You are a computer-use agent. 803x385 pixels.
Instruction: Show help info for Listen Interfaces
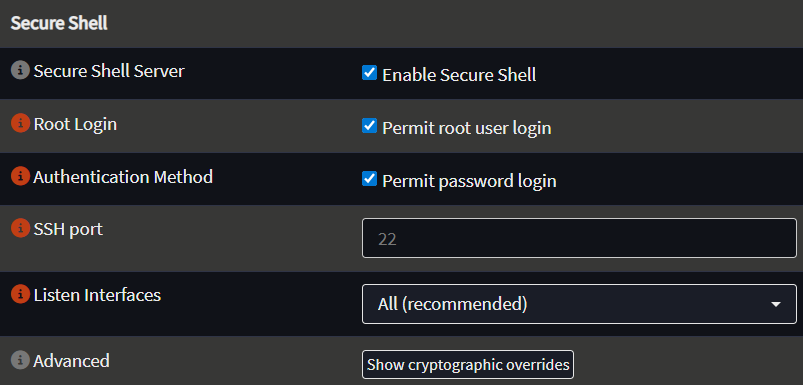(x=20, y=294)
